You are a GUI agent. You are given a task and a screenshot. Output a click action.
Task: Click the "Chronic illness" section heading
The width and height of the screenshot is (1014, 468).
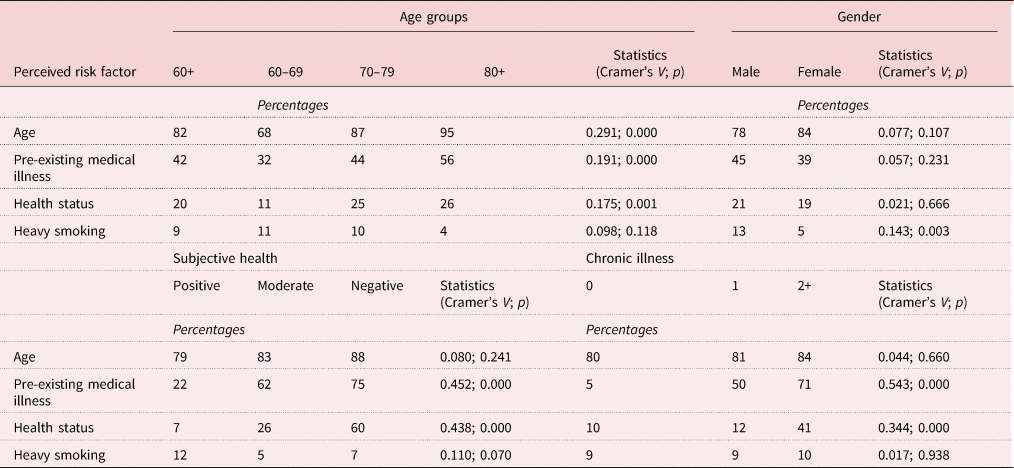(629, 258)
